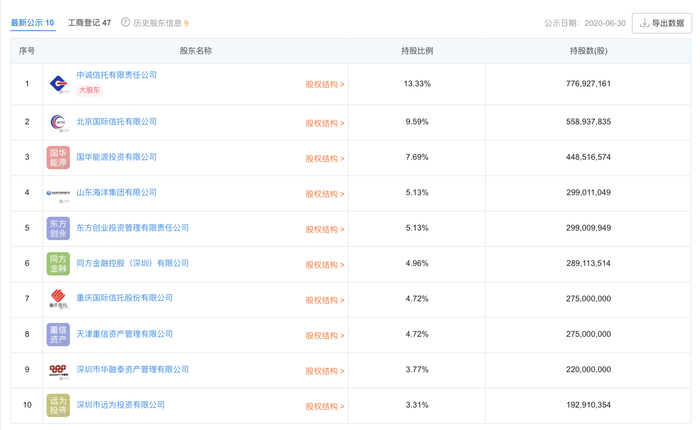The width and height of the screenshot is (700, 430).
Task: Open the 历史股东信息 tab
Action: point(161,23)
